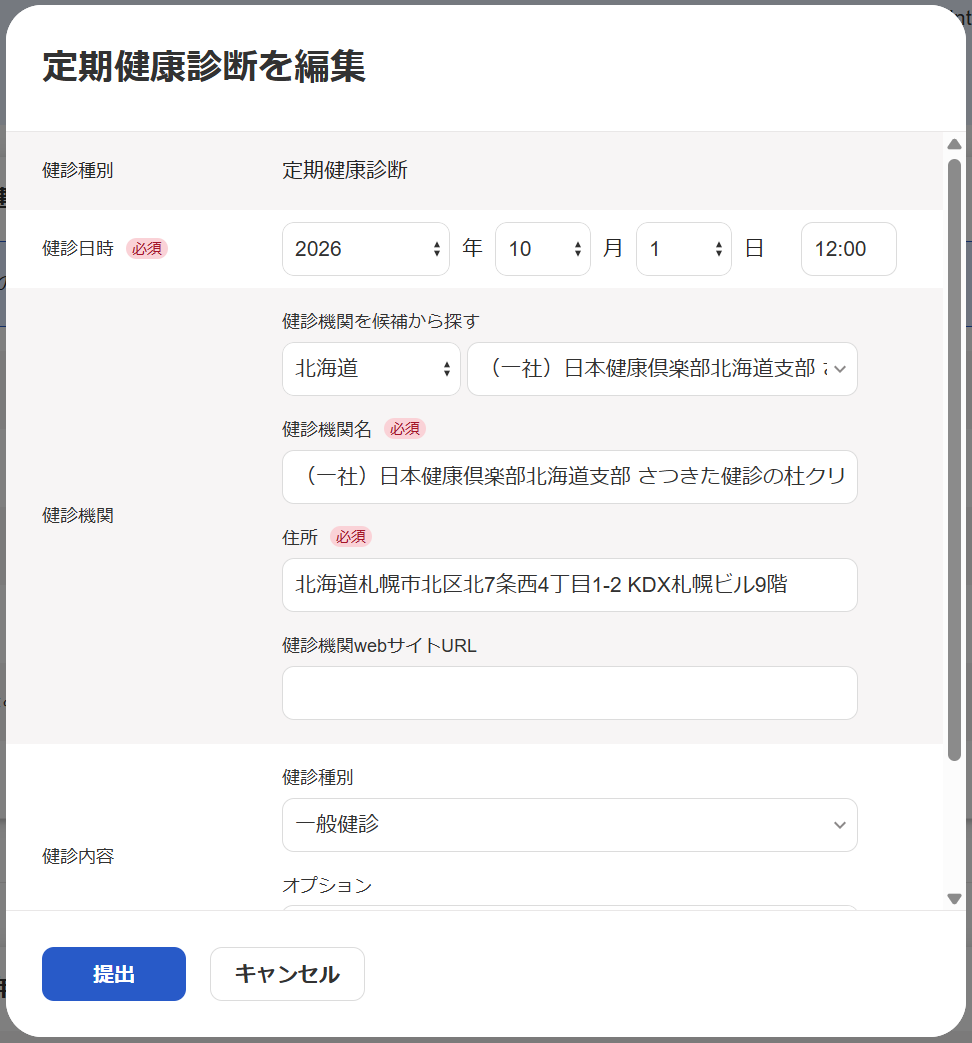The width and height of the screenshot is (972, 1043).
Task: Click the 健診機関名 input field
Action: 569,477
